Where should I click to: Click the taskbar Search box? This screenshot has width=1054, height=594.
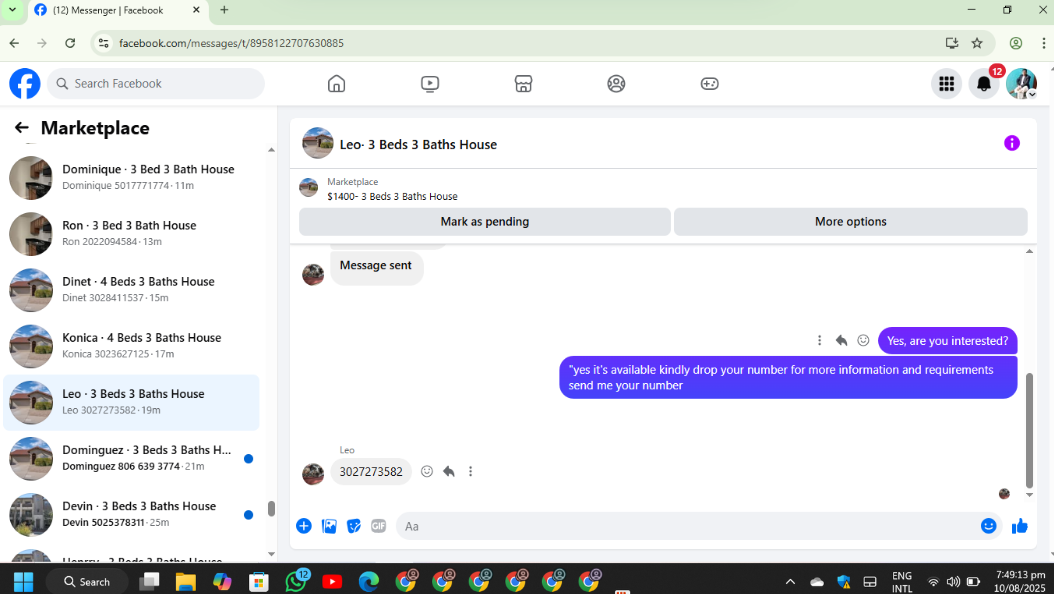(87, 581)
